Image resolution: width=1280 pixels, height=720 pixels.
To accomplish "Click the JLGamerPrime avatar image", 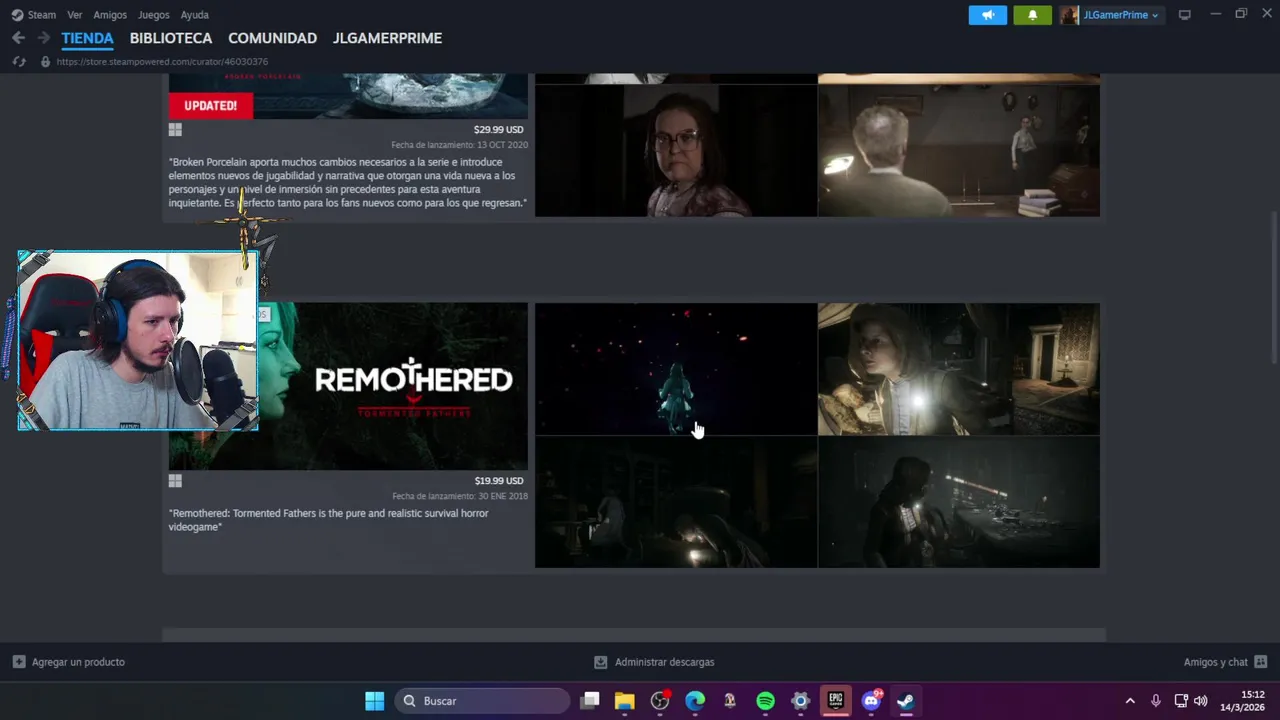I will [x=1070, y=15].
